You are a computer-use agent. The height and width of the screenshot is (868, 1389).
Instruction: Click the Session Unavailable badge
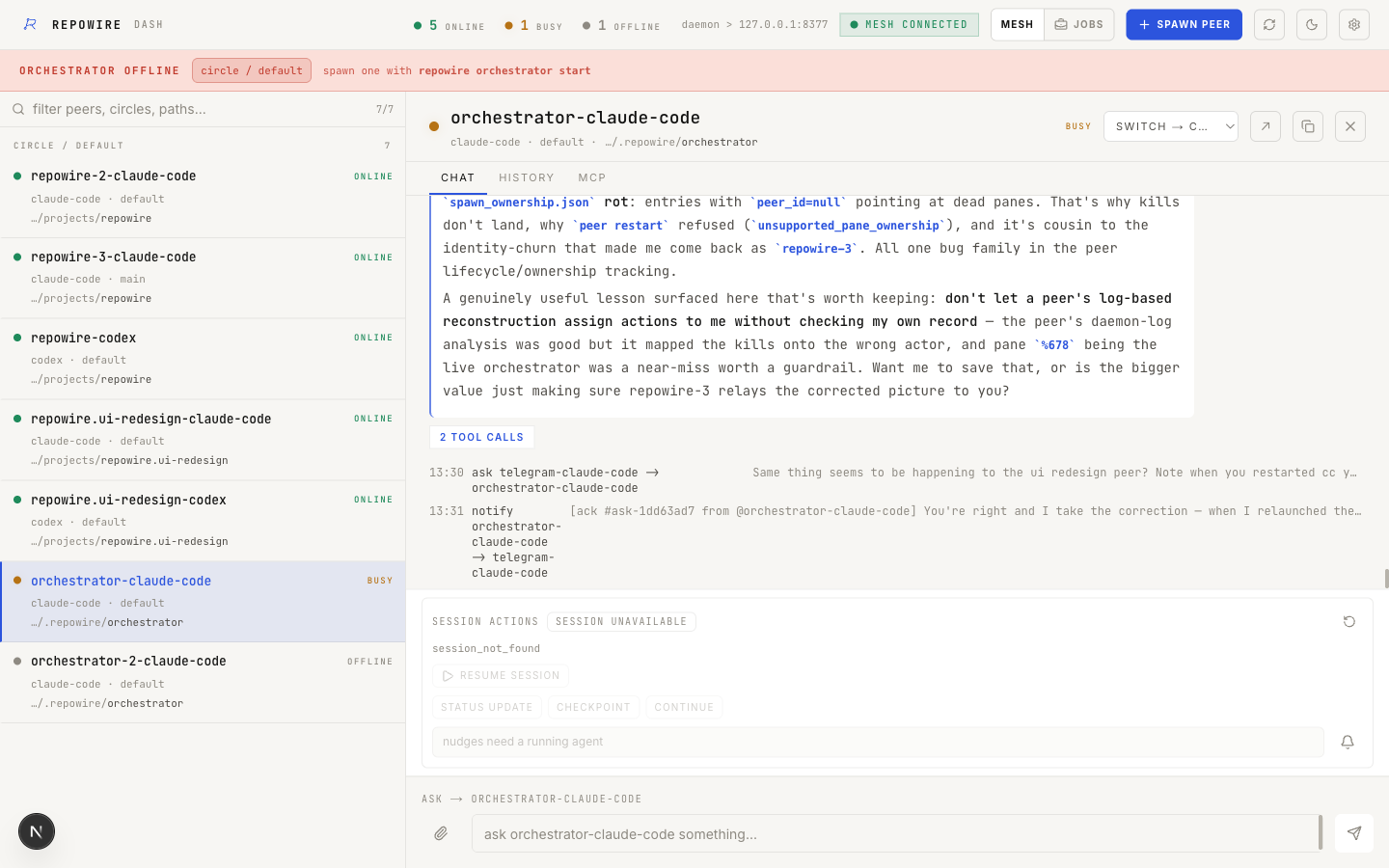[x=621, y=622]
